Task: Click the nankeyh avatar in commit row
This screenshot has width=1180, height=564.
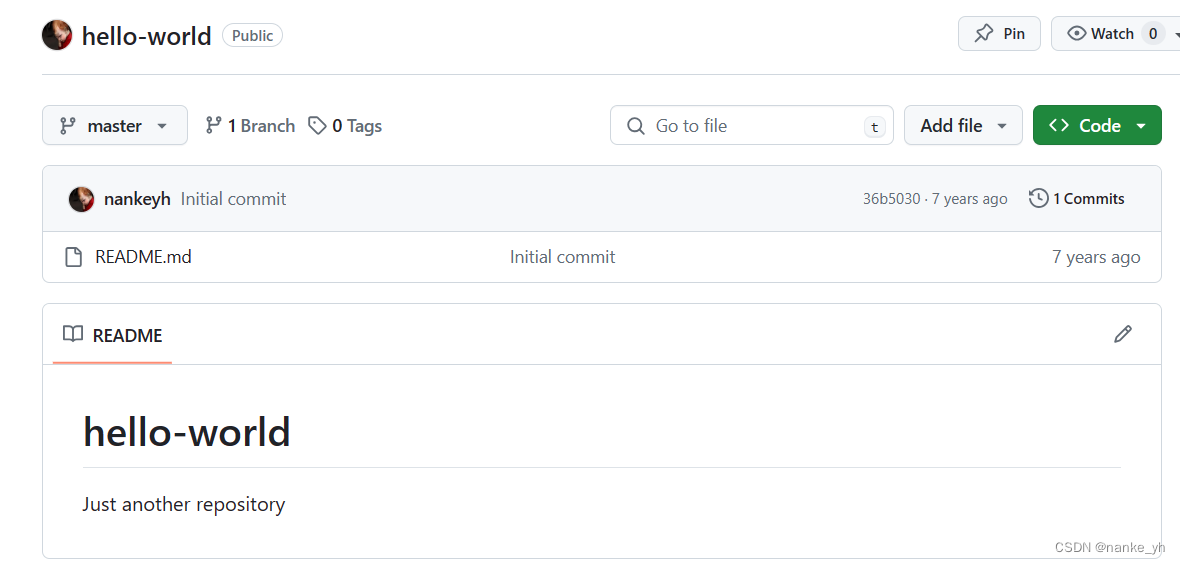Action: tap(81, 200)
